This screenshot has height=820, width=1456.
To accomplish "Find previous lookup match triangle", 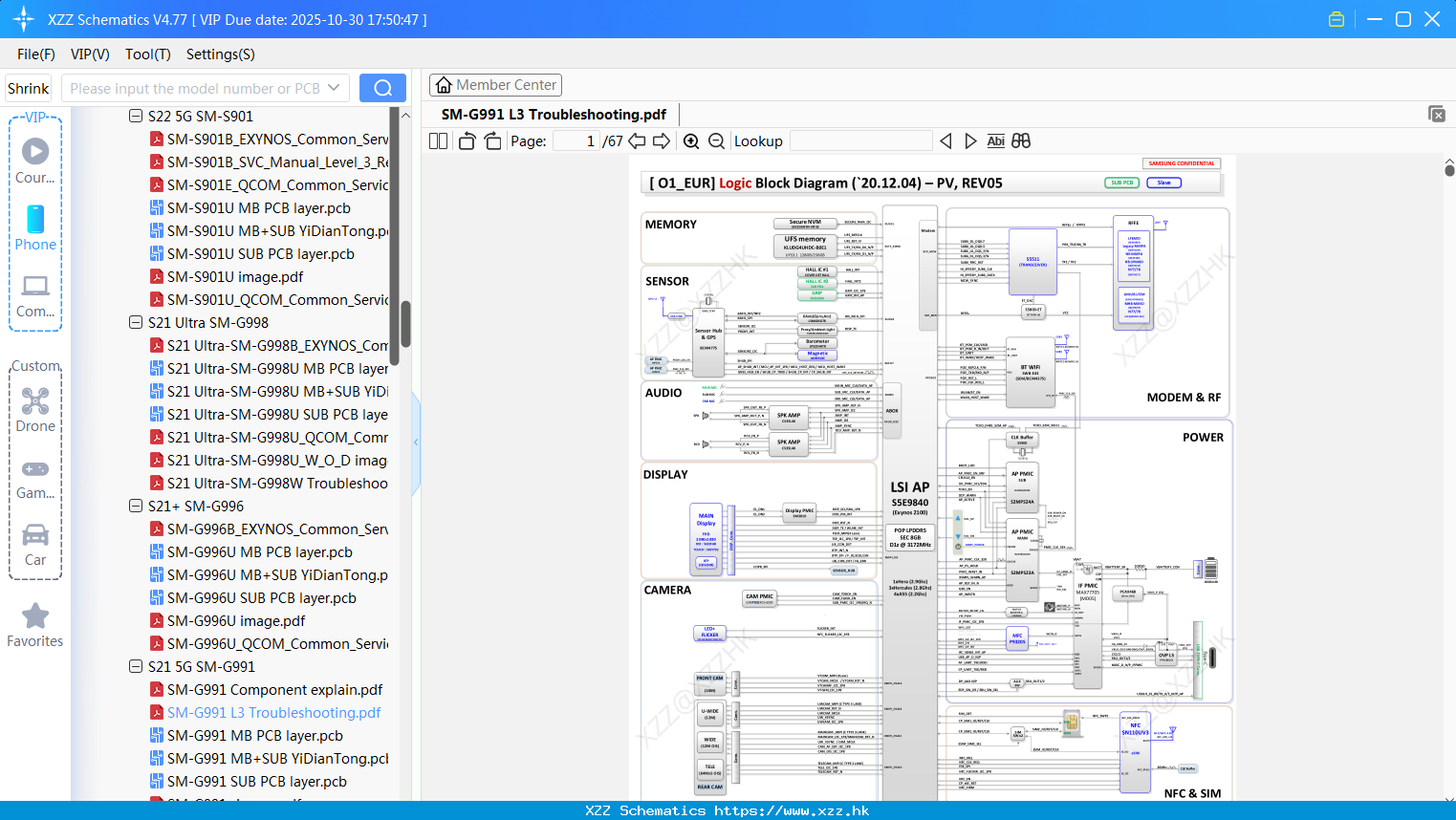I will (x=945, y=141).
